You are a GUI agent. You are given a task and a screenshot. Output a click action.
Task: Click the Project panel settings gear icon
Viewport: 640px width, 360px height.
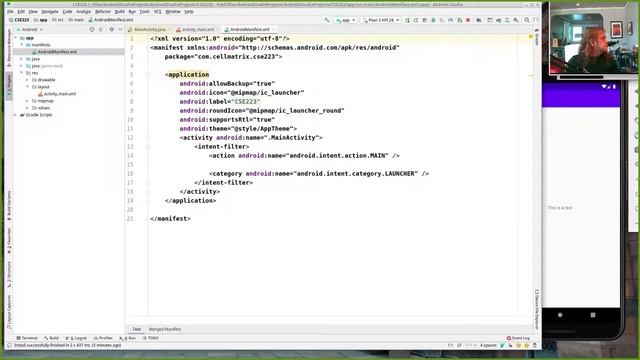[x=111, y=29]
